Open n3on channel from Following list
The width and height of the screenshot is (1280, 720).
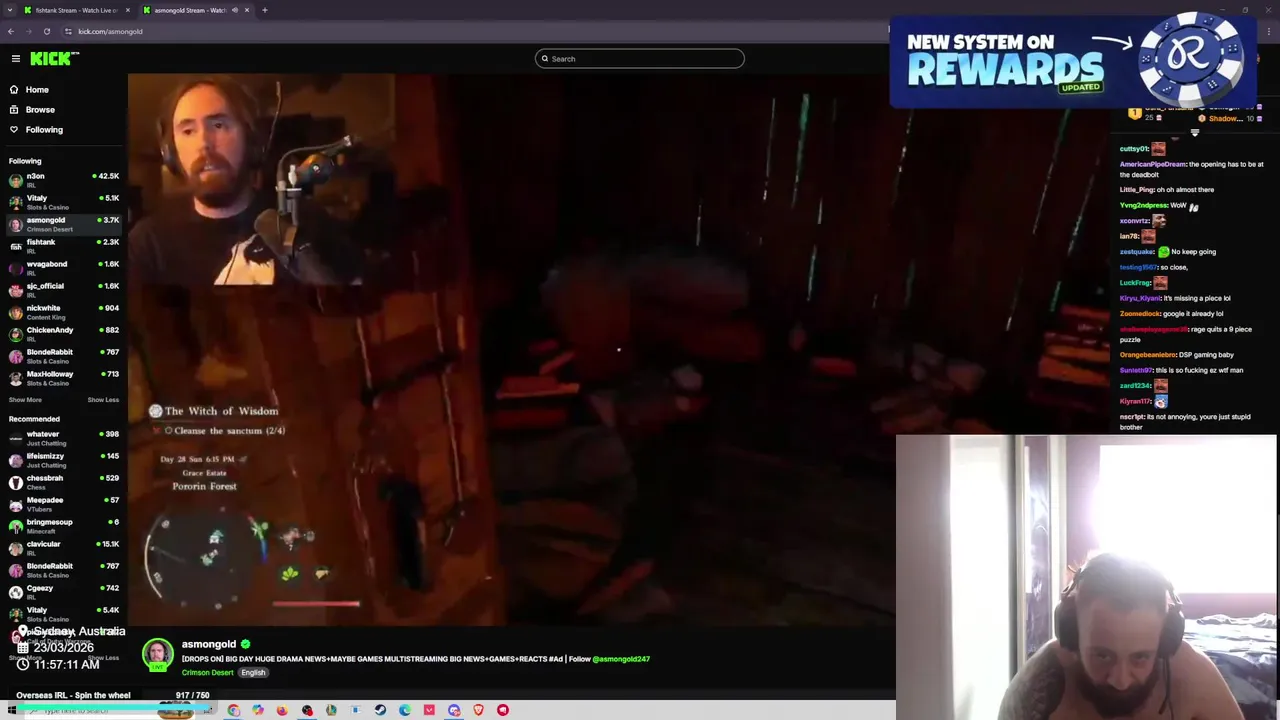coord(64,180)
